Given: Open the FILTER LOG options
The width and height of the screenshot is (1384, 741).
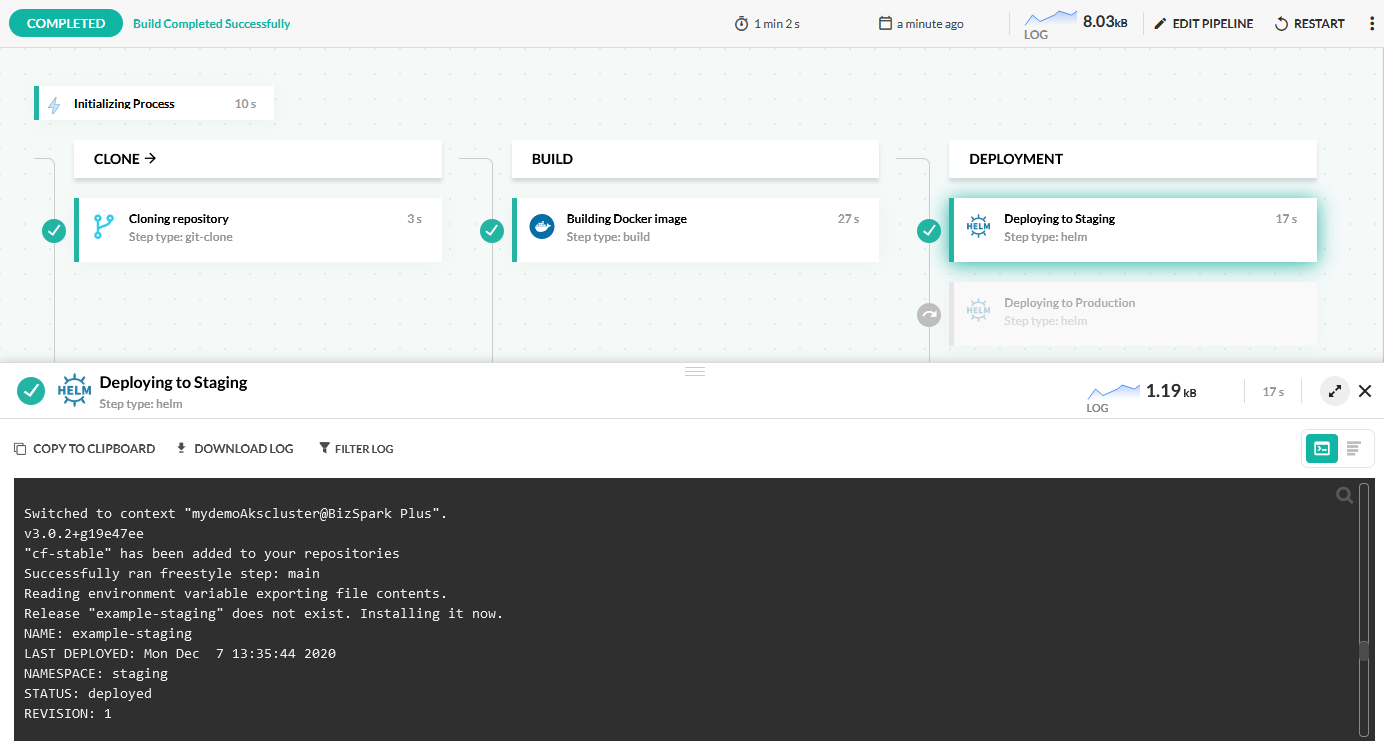Looking at the screenshot, I should (x=356, y=449).
